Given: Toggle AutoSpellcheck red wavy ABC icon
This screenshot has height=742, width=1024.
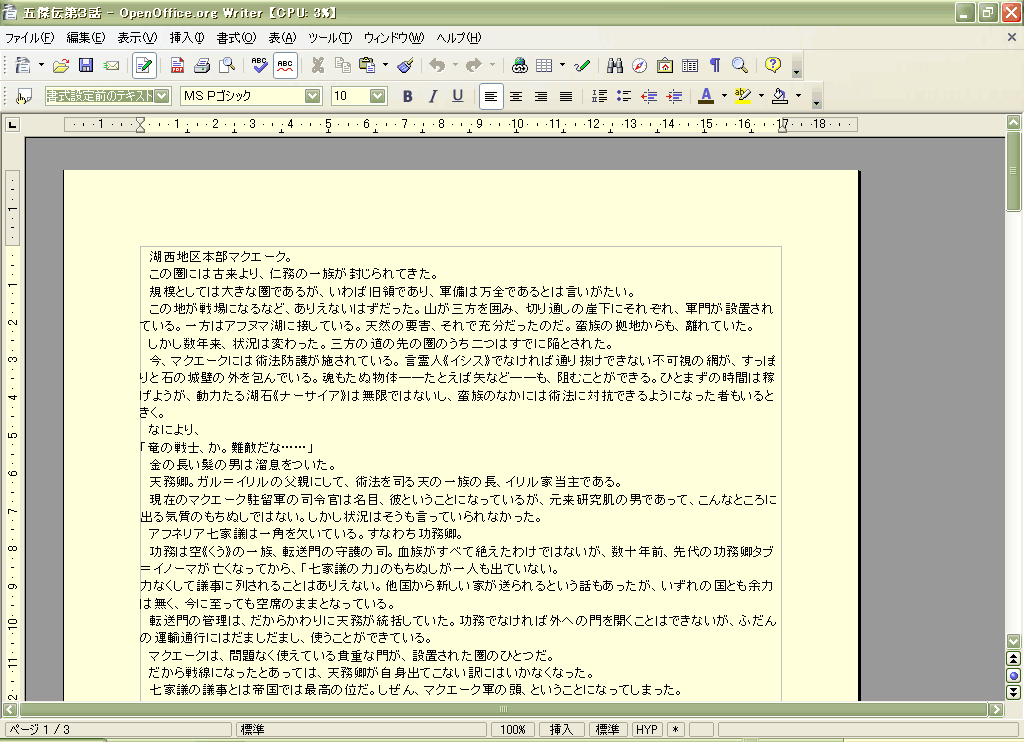Looking at the screenshot, I should 285,65.
